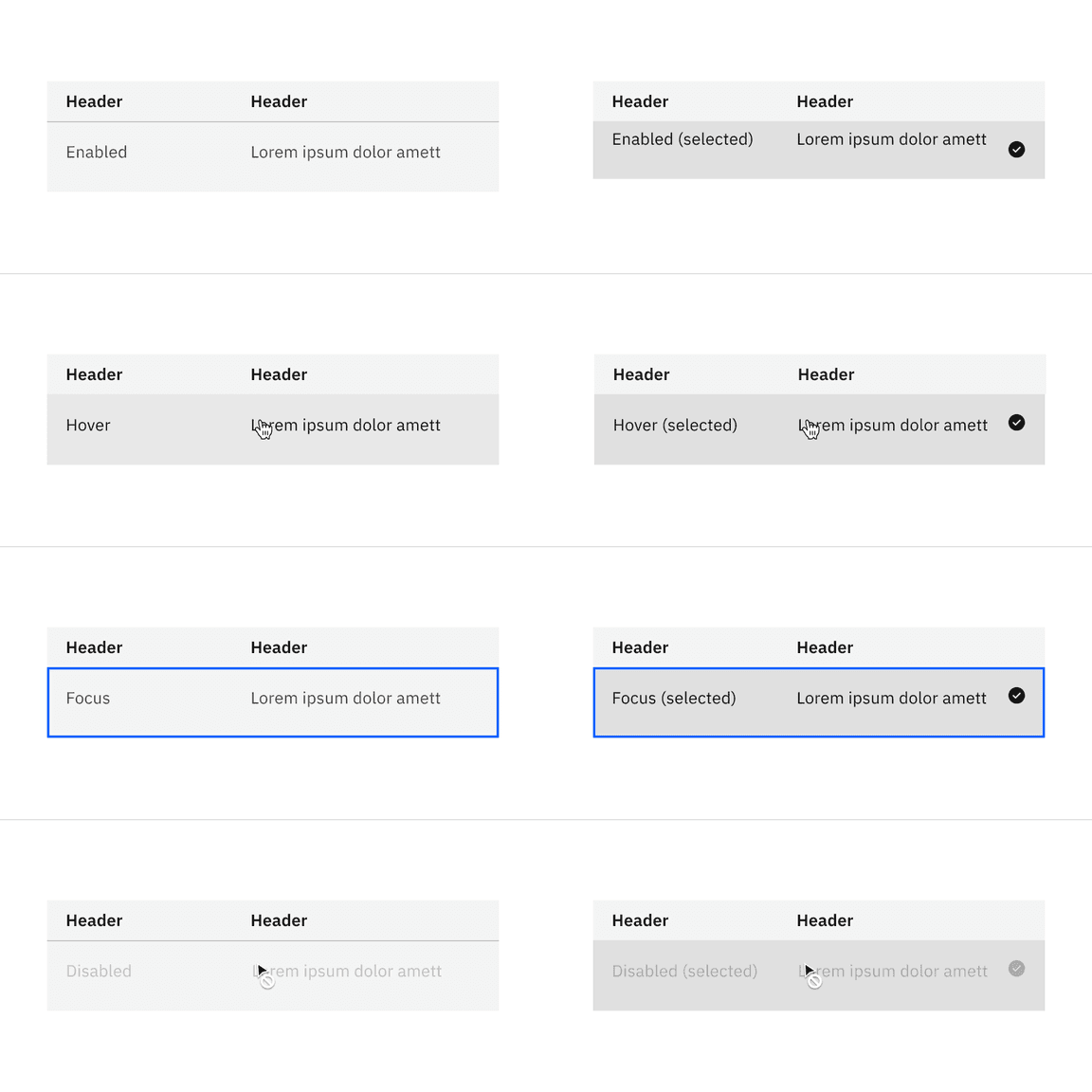
Task: Click the Disabled row label text
Action: click(99, 971)
